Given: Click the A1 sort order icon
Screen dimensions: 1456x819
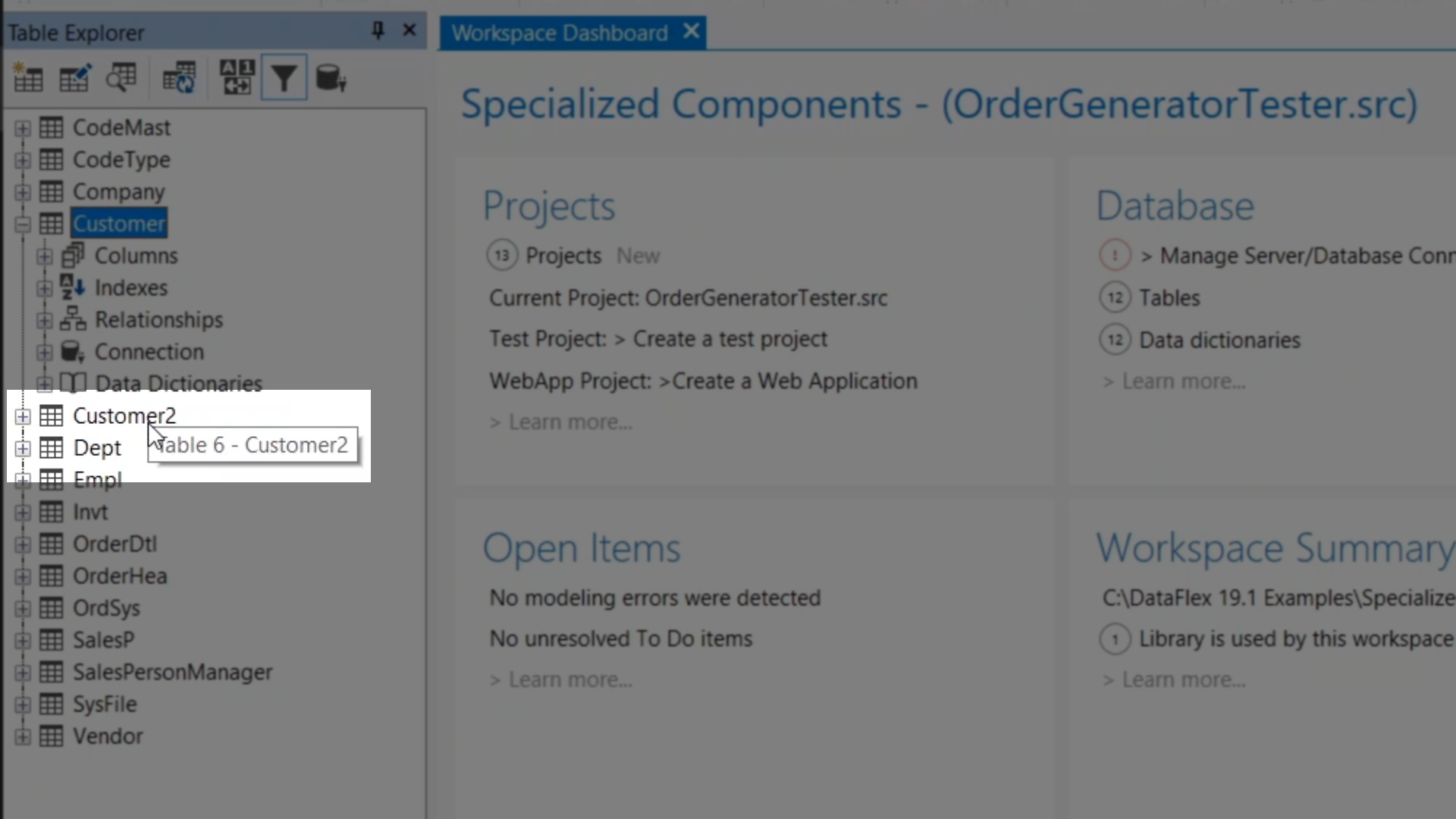Looking at the screenshot, I should (x=237, y=77).
